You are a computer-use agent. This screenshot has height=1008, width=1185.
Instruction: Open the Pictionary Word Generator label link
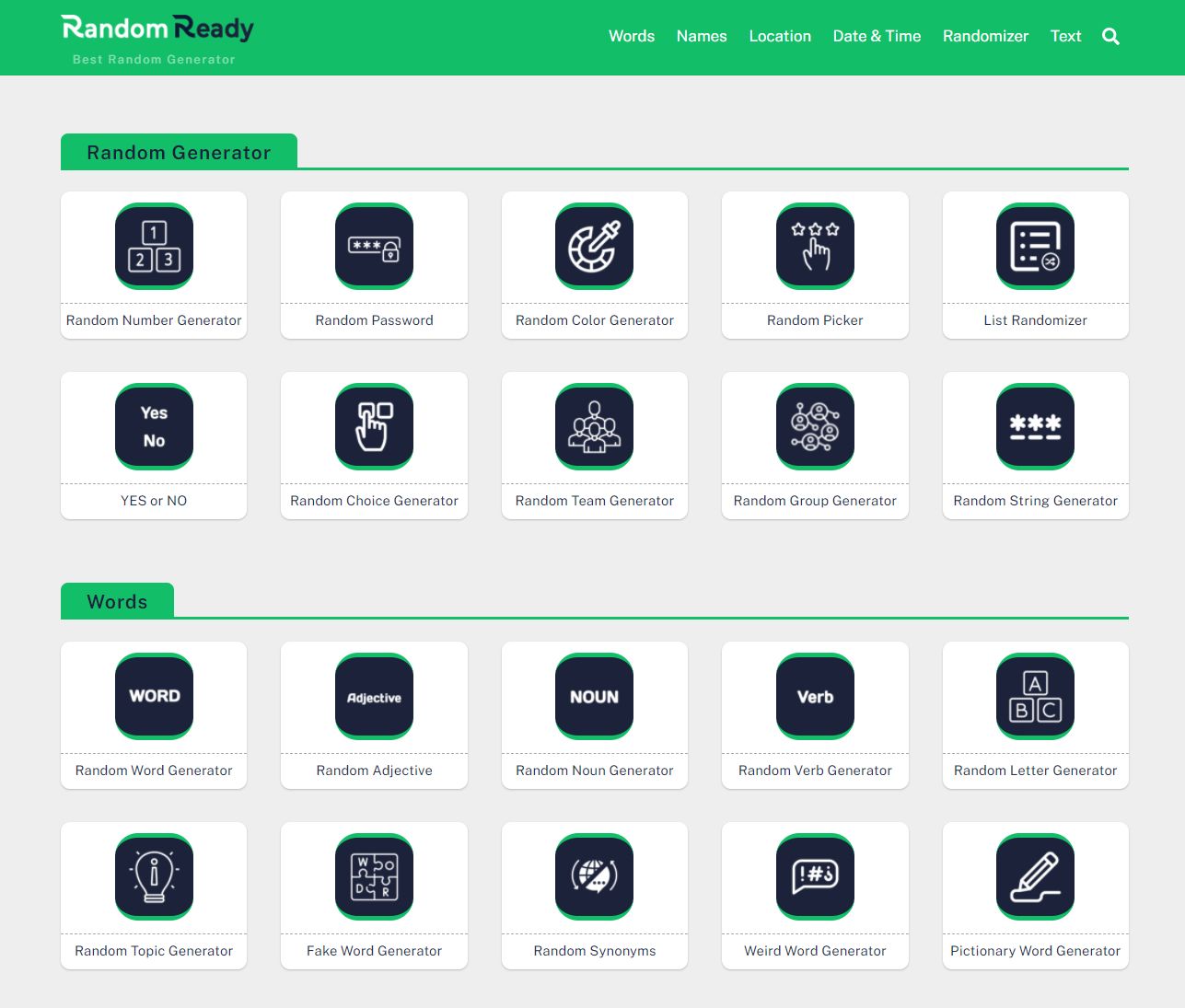1036,951
